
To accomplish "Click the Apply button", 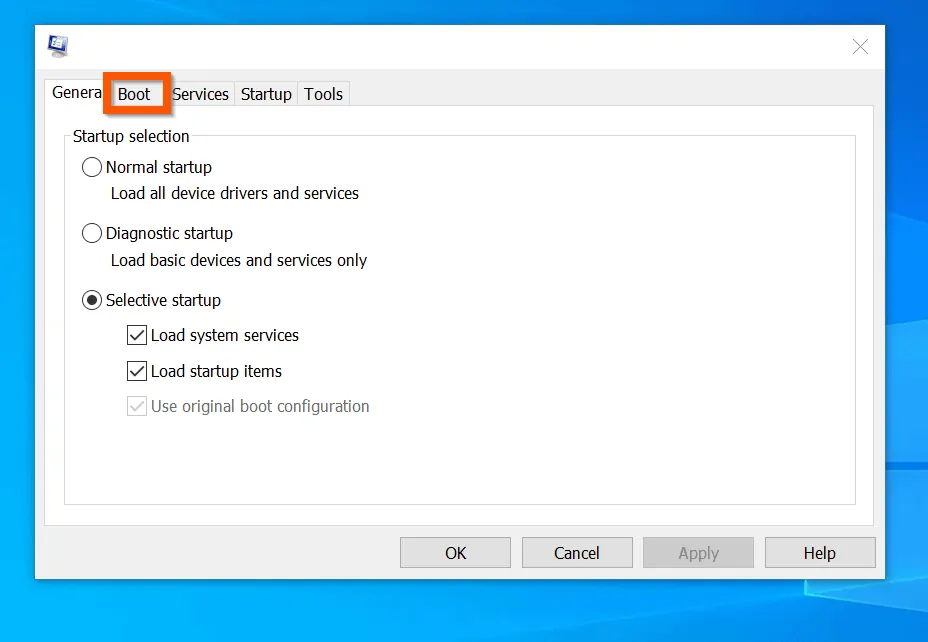I will [698, 552].
